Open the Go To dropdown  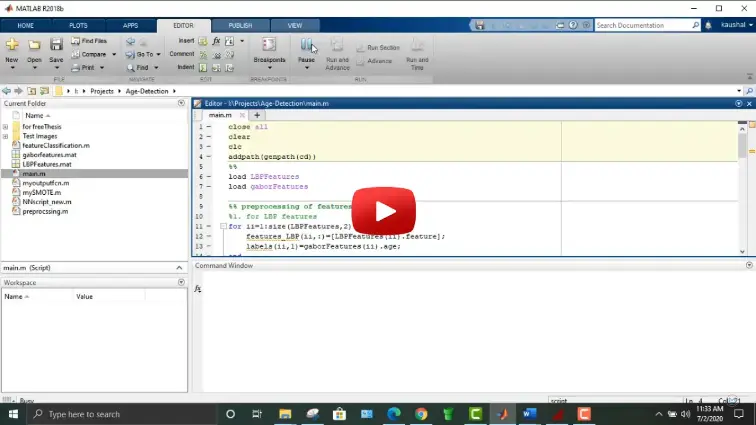(x=145, y=54)
